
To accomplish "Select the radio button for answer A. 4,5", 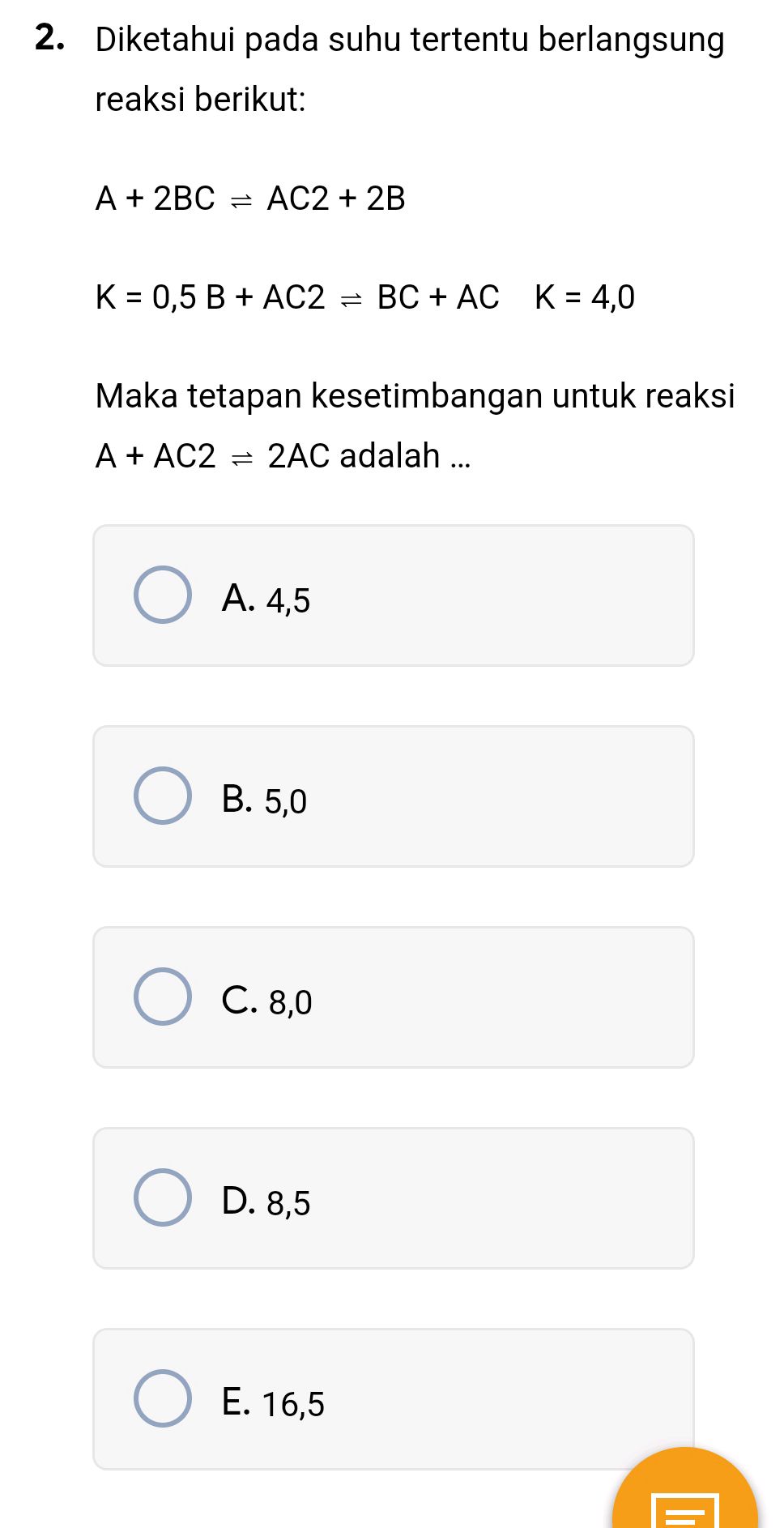I will [163, 596].
